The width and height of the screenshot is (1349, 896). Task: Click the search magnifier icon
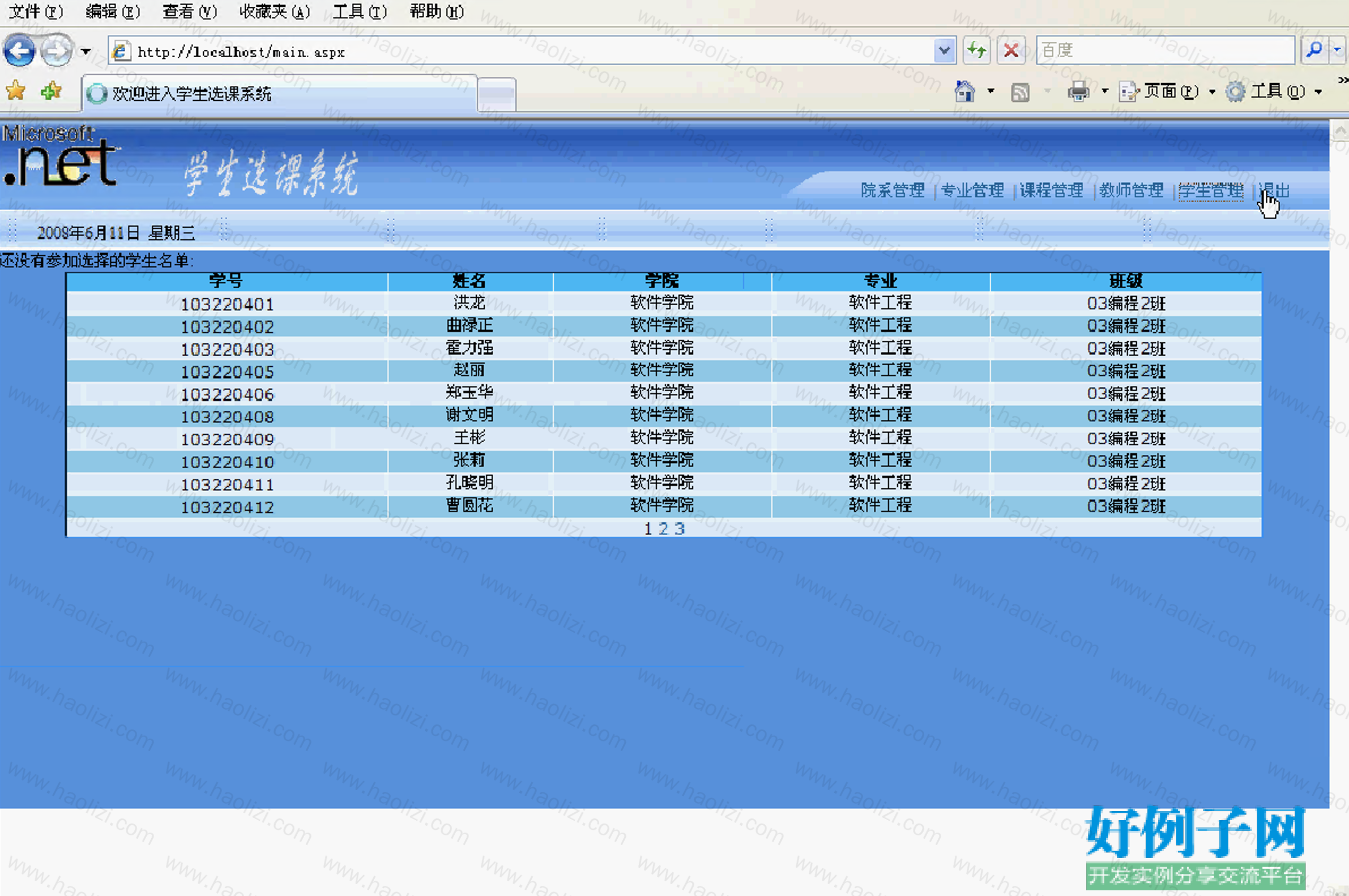[x=1313, y=50]
